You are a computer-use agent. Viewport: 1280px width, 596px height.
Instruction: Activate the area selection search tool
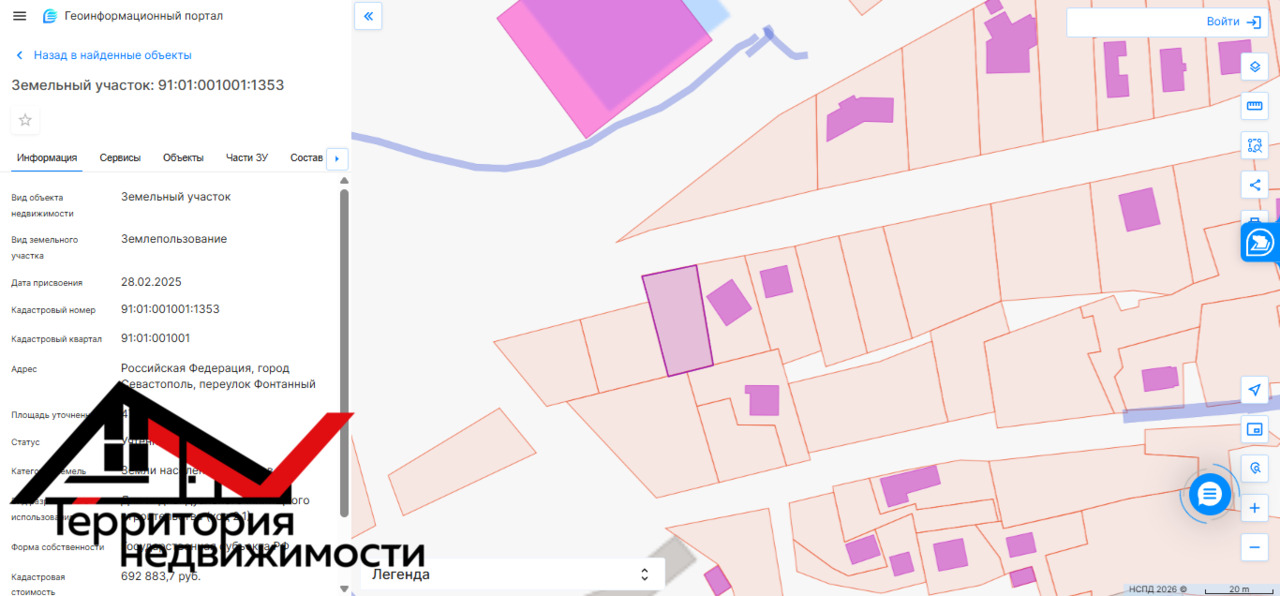1254,145
